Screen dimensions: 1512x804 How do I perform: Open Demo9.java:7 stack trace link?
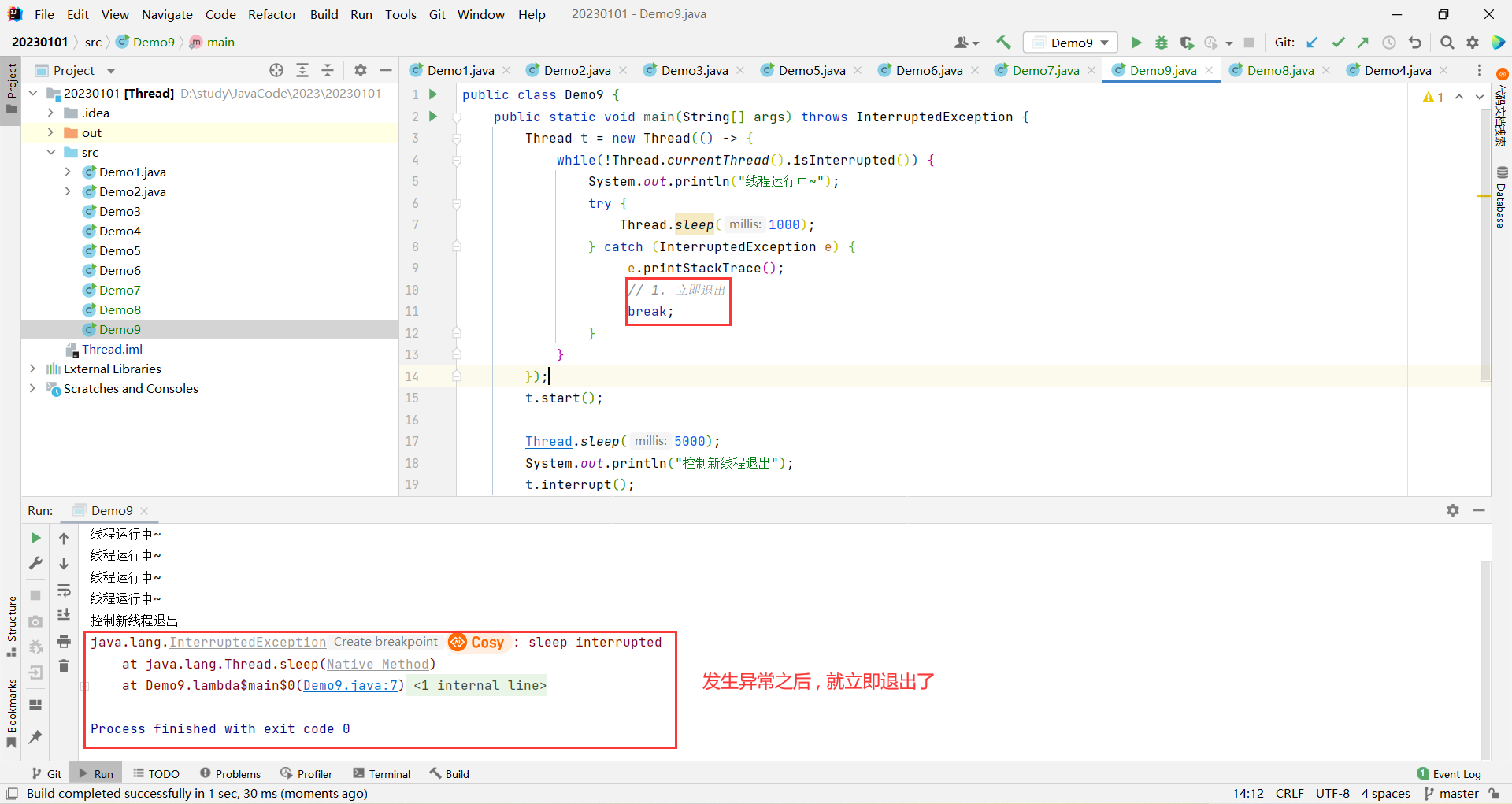click(x=351, y=686)
